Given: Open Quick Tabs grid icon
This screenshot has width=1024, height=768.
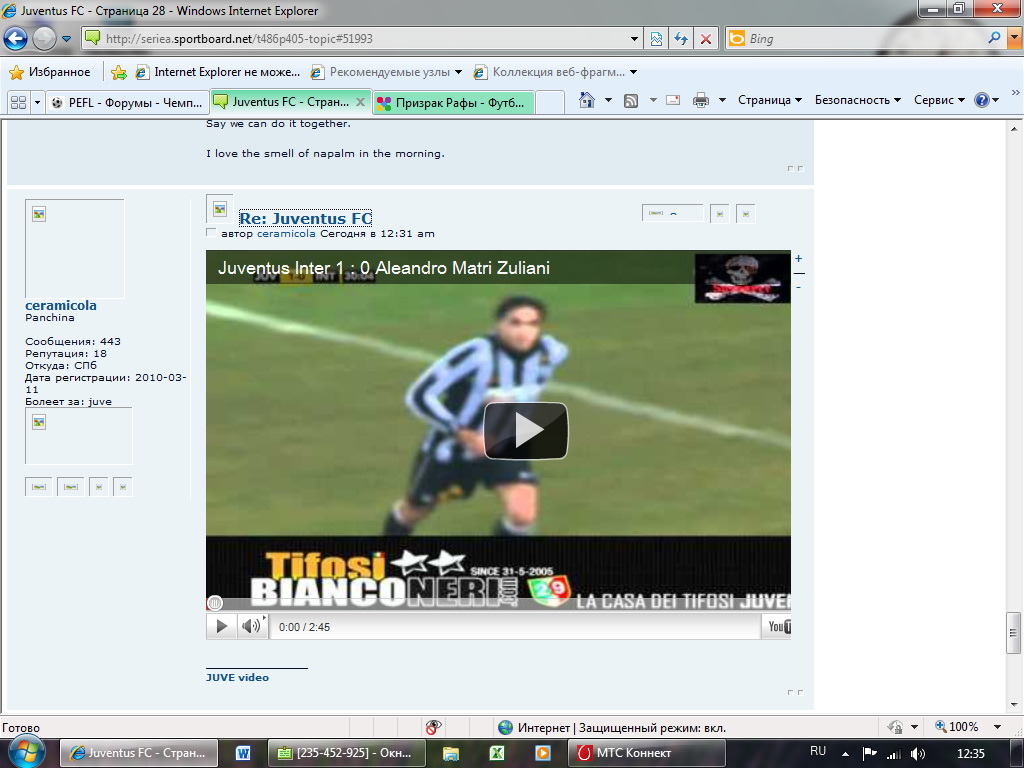Looking at the screenshot, I should (x=19, y=102).
